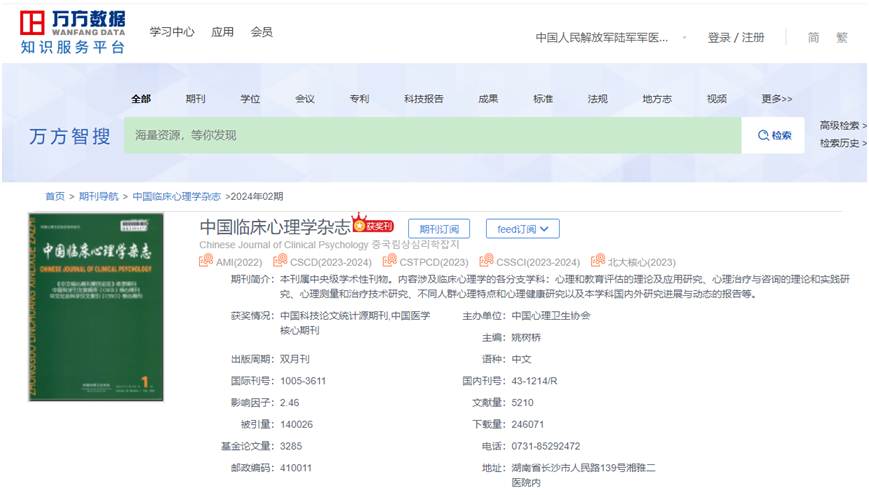
Task: Click the postal code 410011
Action: (296, 468)
